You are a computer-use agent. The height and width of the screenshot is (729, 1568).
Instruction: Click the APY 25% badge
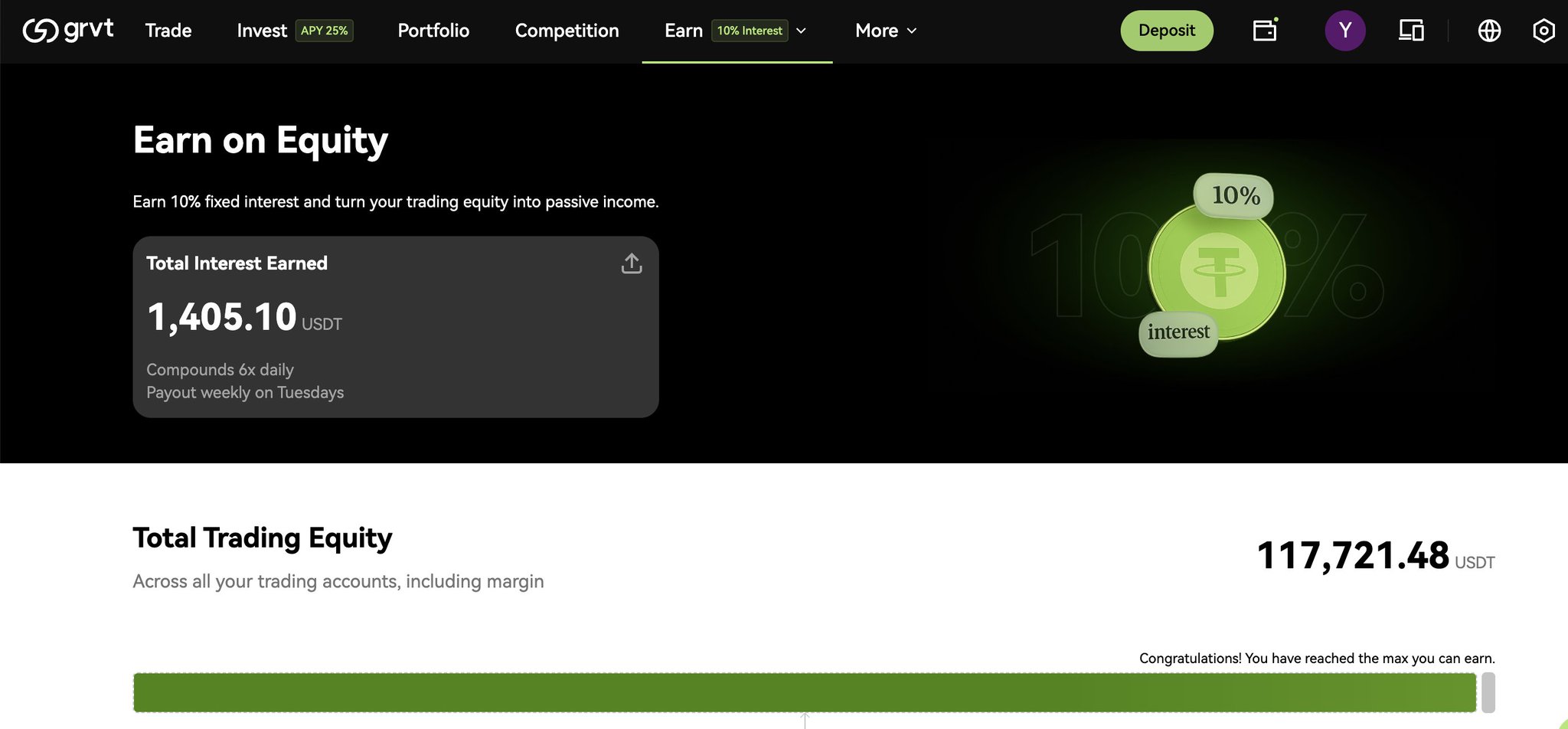click(x=324, y=31)
